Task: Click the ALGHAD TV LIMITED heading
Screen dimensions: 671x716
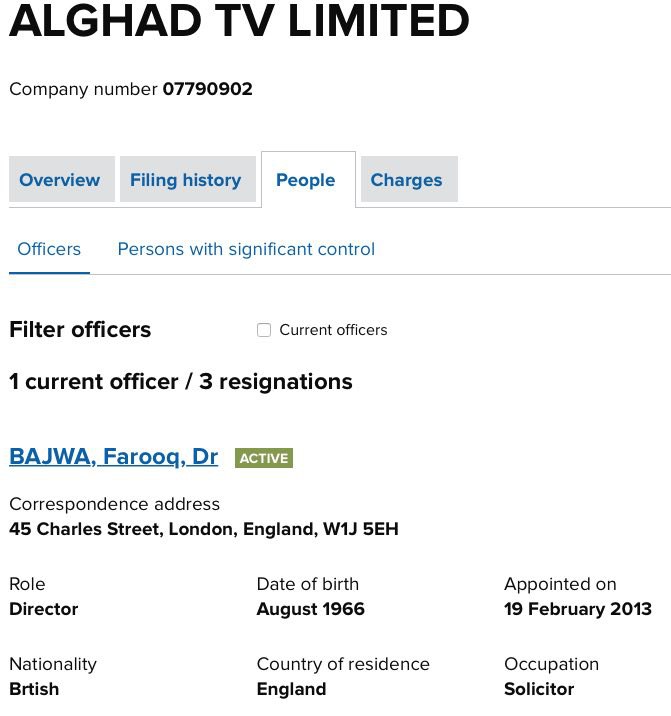Action: (x=239, y=22)
